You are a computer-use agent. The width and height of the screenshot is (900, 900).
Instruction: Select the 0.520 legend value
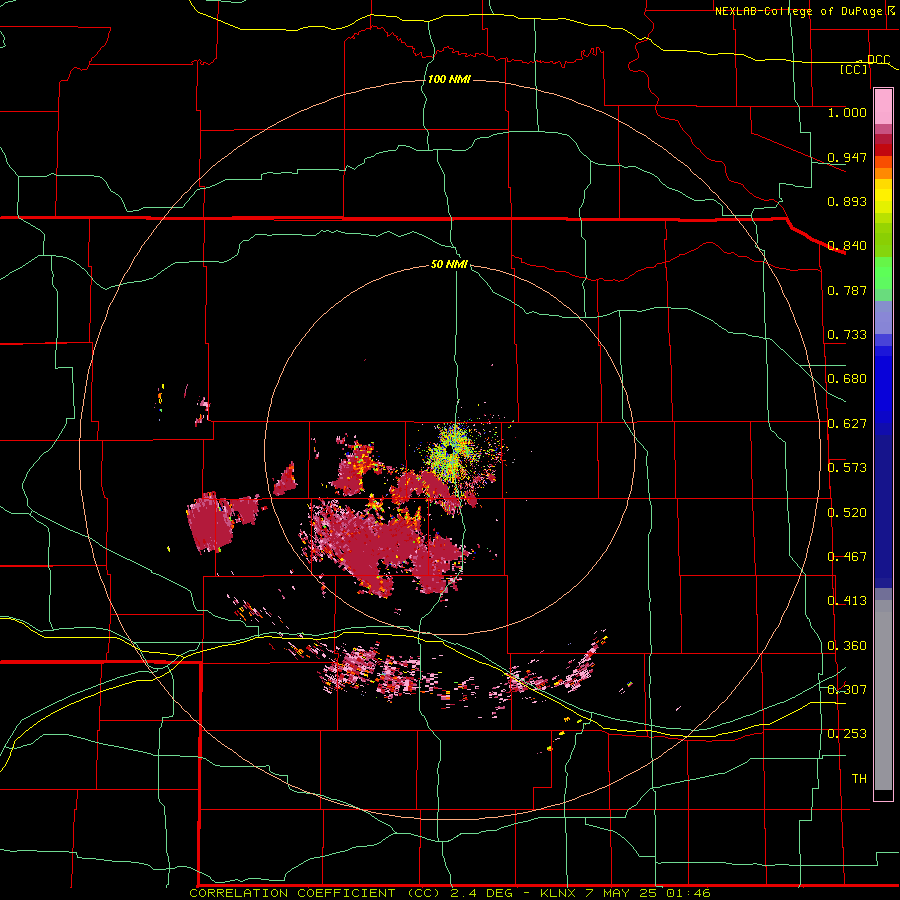(847, 513)
